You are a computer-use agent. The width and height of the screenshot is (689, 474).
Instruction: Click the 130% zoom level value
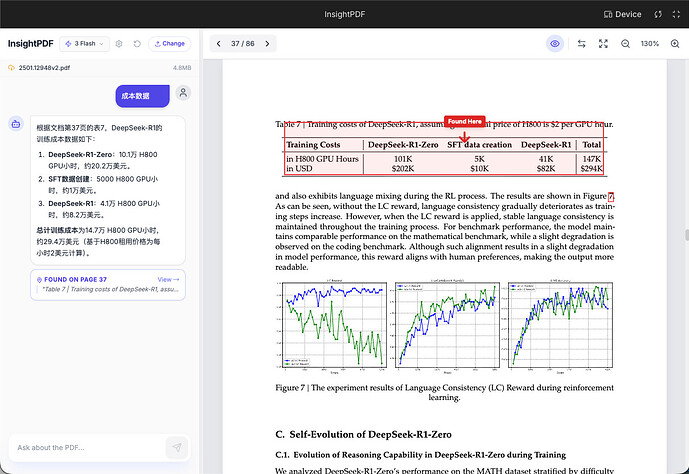(x=649, y=43)
